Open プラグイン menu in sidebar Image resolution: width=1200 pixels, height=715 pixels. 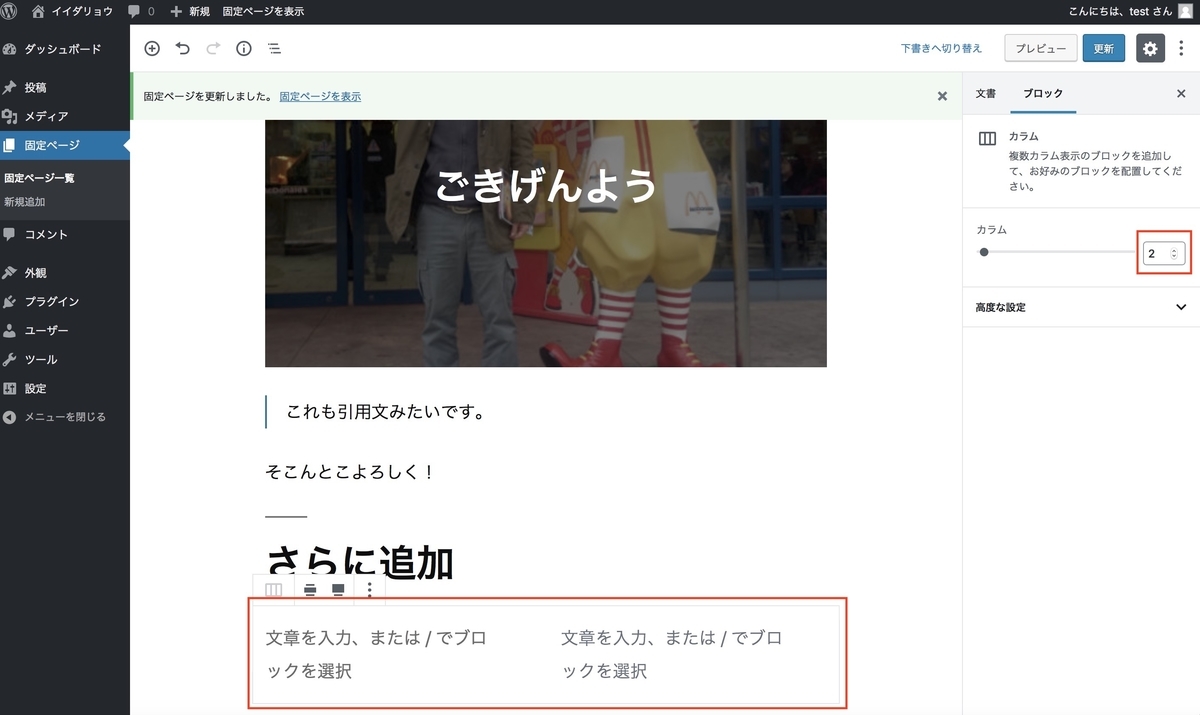pyautogui.click(x=65, y=302)
